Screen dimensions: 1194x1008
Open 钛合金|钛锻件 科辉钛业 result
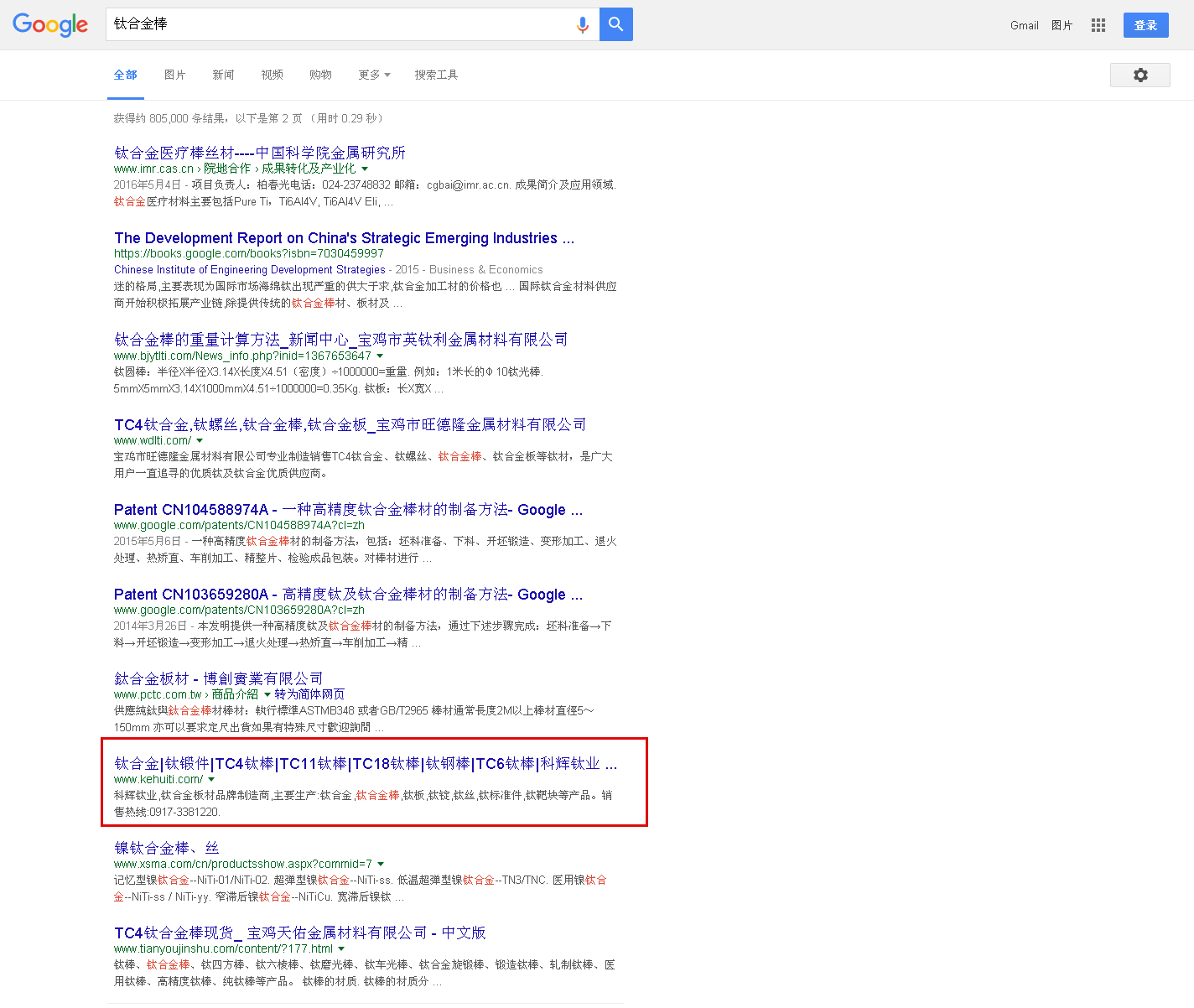pyautogui.click(x=366, y=763)
